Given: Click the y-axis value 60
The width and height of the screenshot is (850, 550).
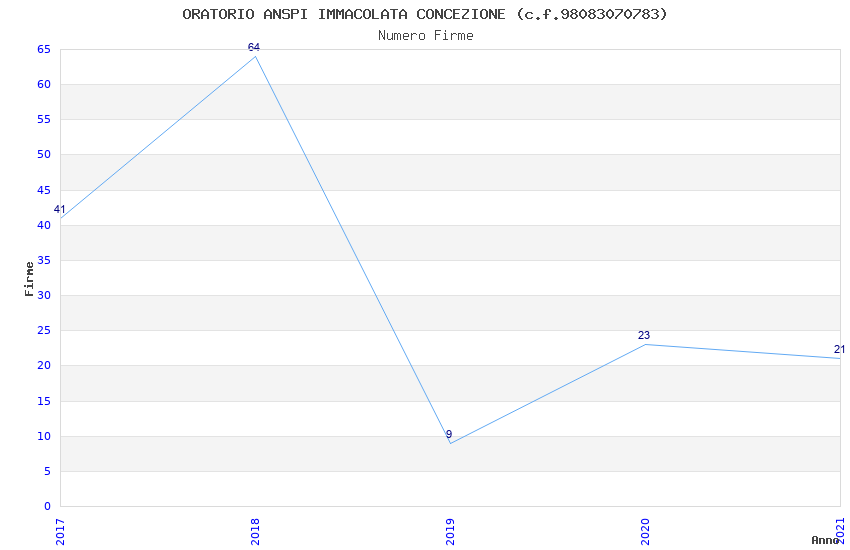Looking at the screenshot, I should pos(44,84).
